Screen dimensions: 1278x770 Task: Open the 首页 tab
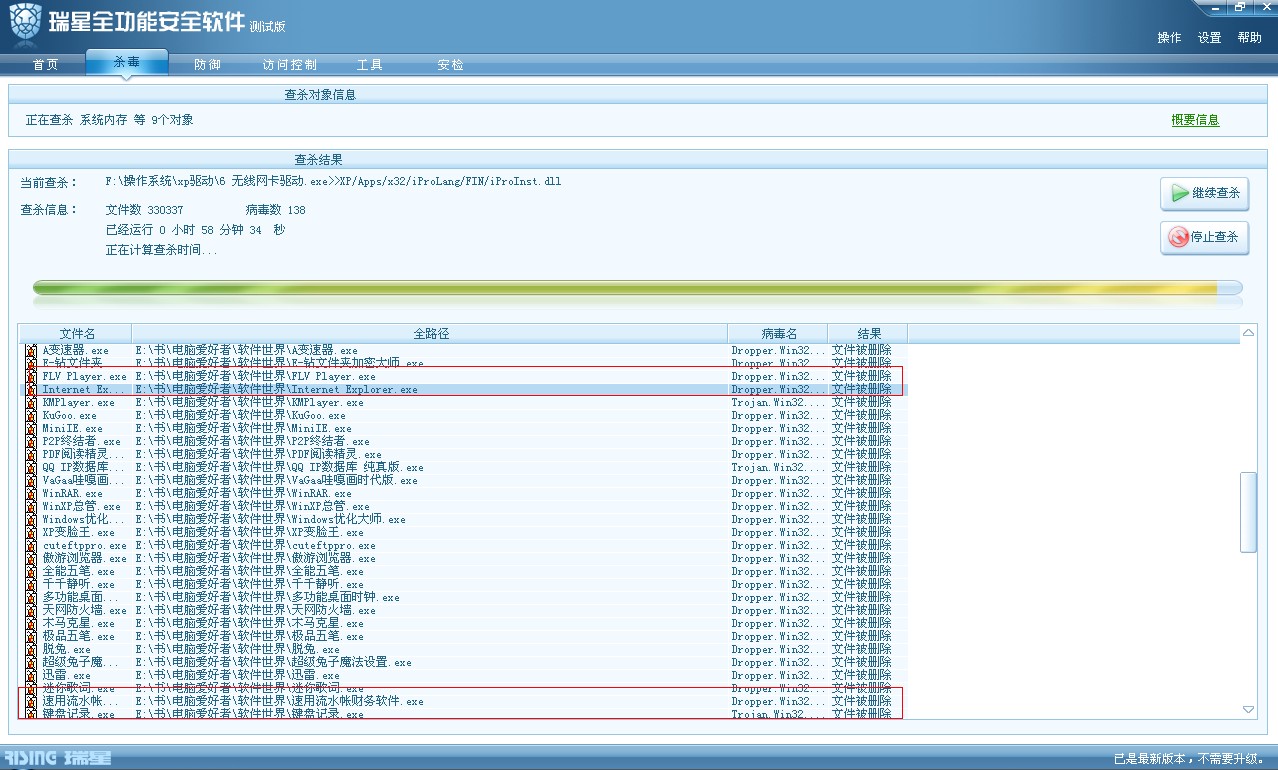click(x=45, y=65)
